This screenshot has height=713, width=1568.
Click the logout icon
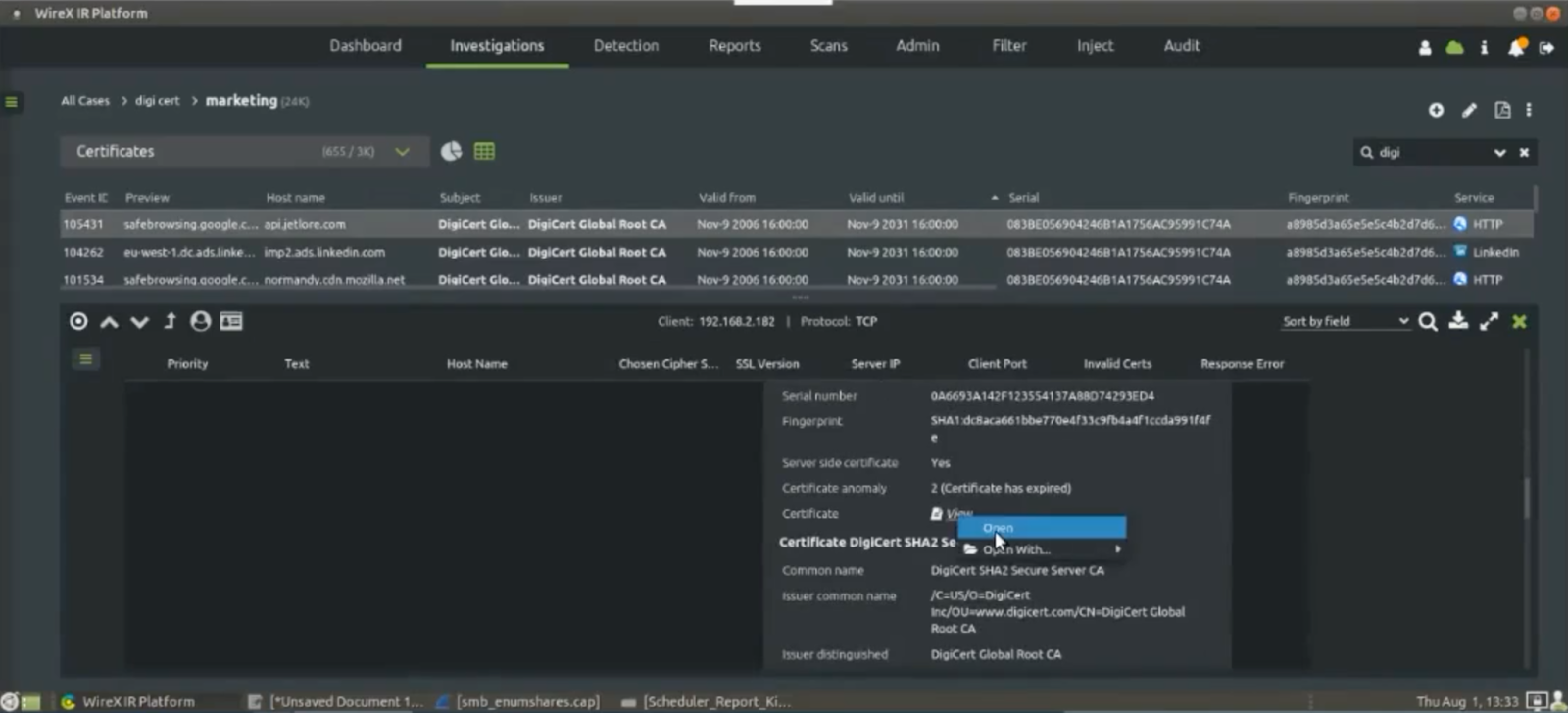[1546, 48]
